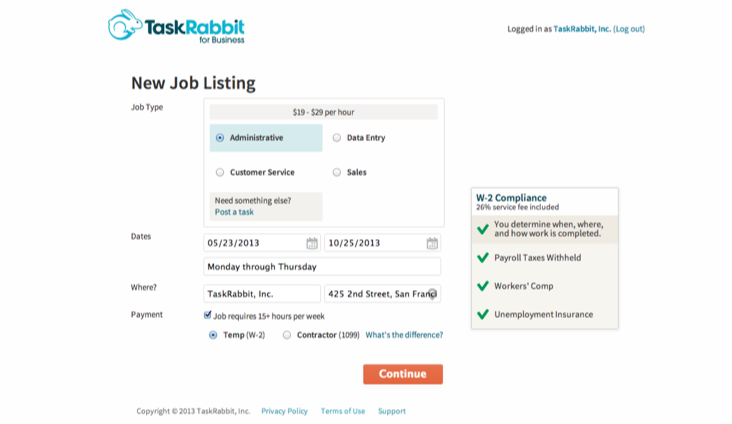732x424 pixels.
Task: Click the Monday through Thursday schedule field
Action: pos(322,267)
